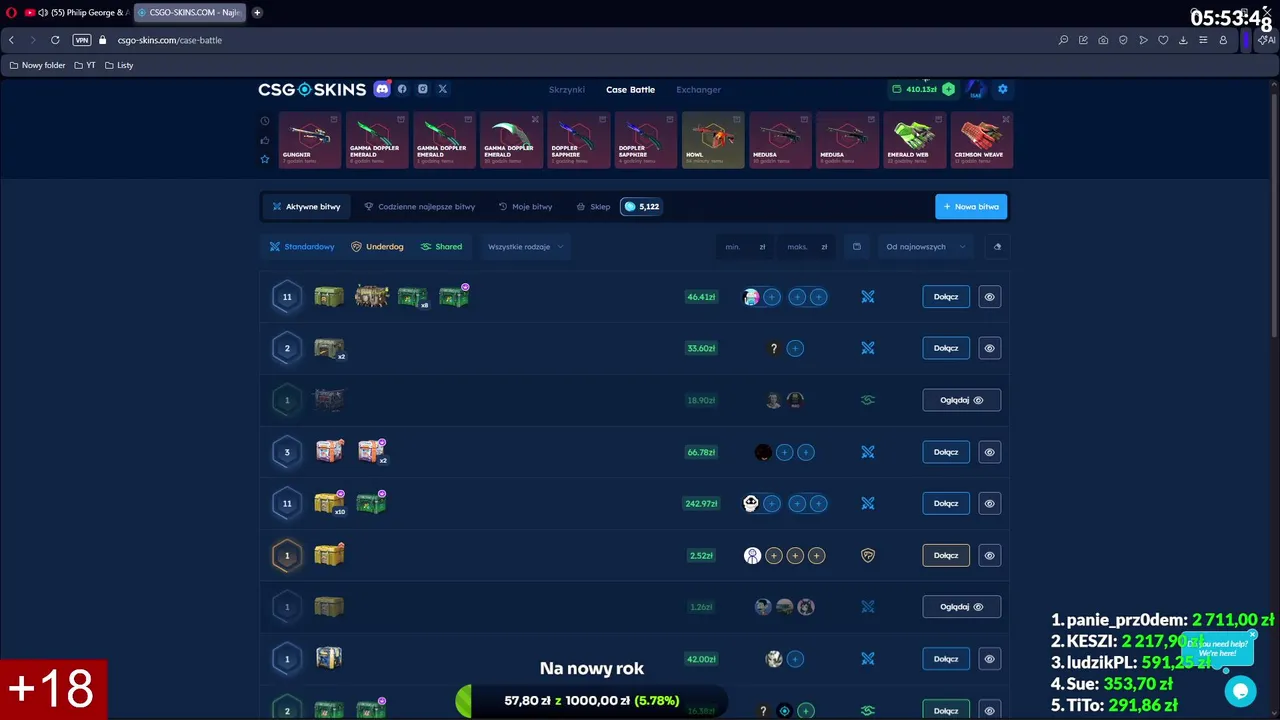Viewport: 1280px width, 720px height.
Task: Toggle the Shared battle filter
Action: tap(441, 247)
